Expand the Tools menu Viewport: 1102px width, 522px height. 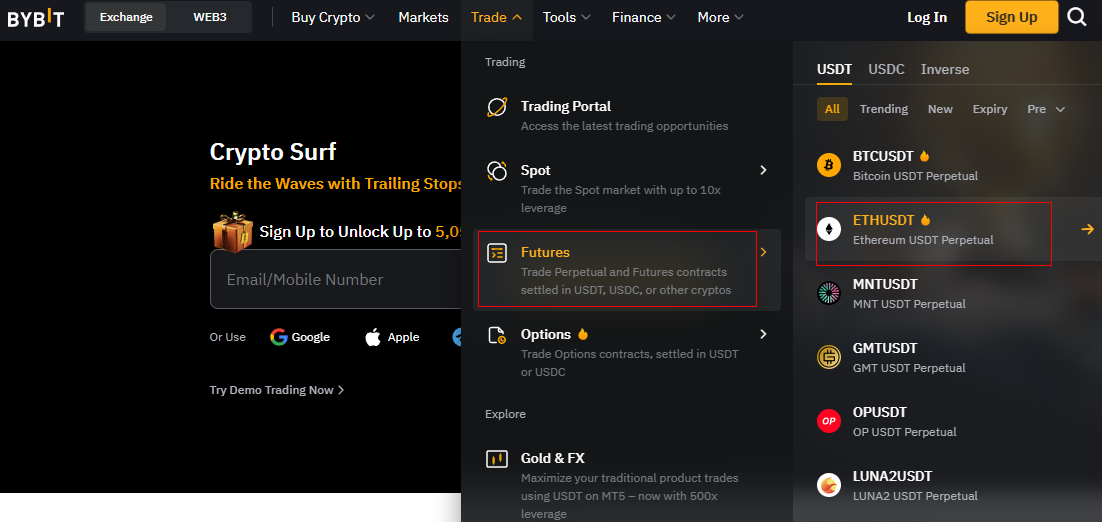566,18
